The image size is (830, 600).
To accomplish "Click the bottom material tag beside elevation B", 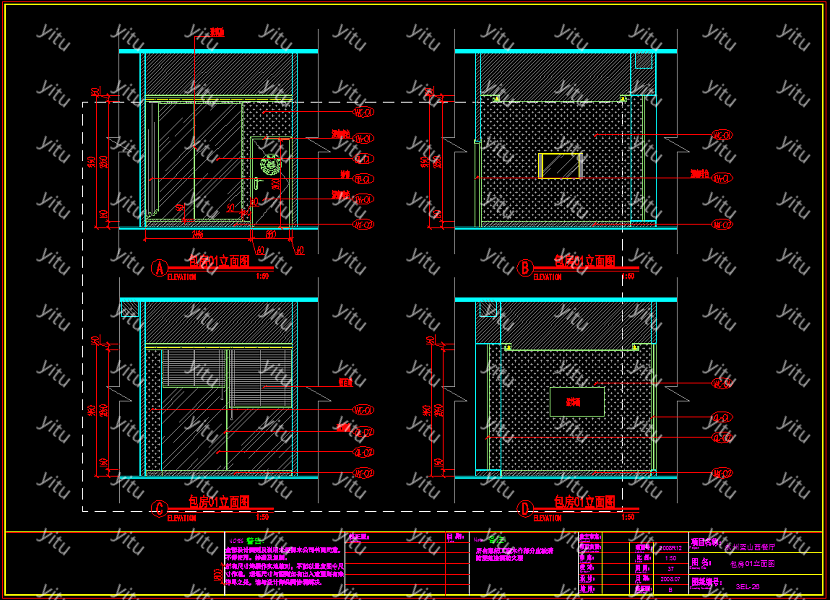I will pos(722,224).
